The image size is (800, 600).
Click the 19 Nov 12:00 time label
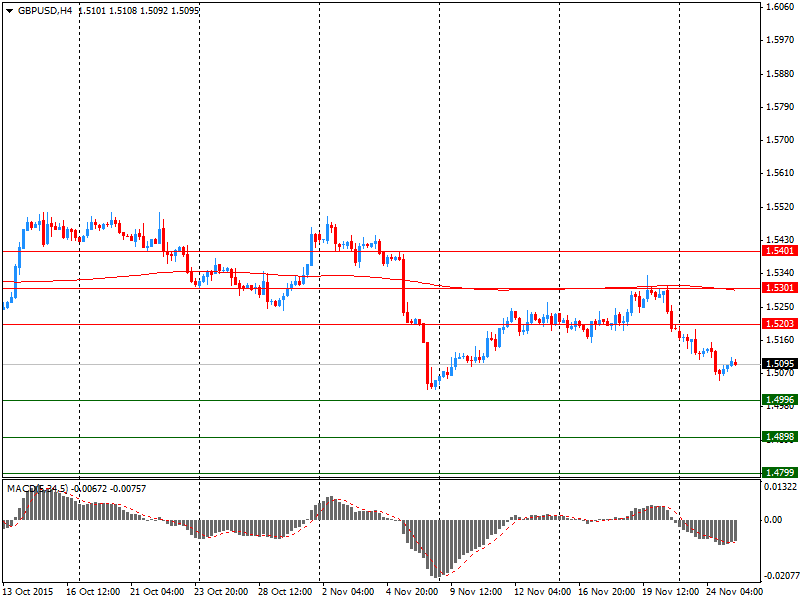pos(670,592)
